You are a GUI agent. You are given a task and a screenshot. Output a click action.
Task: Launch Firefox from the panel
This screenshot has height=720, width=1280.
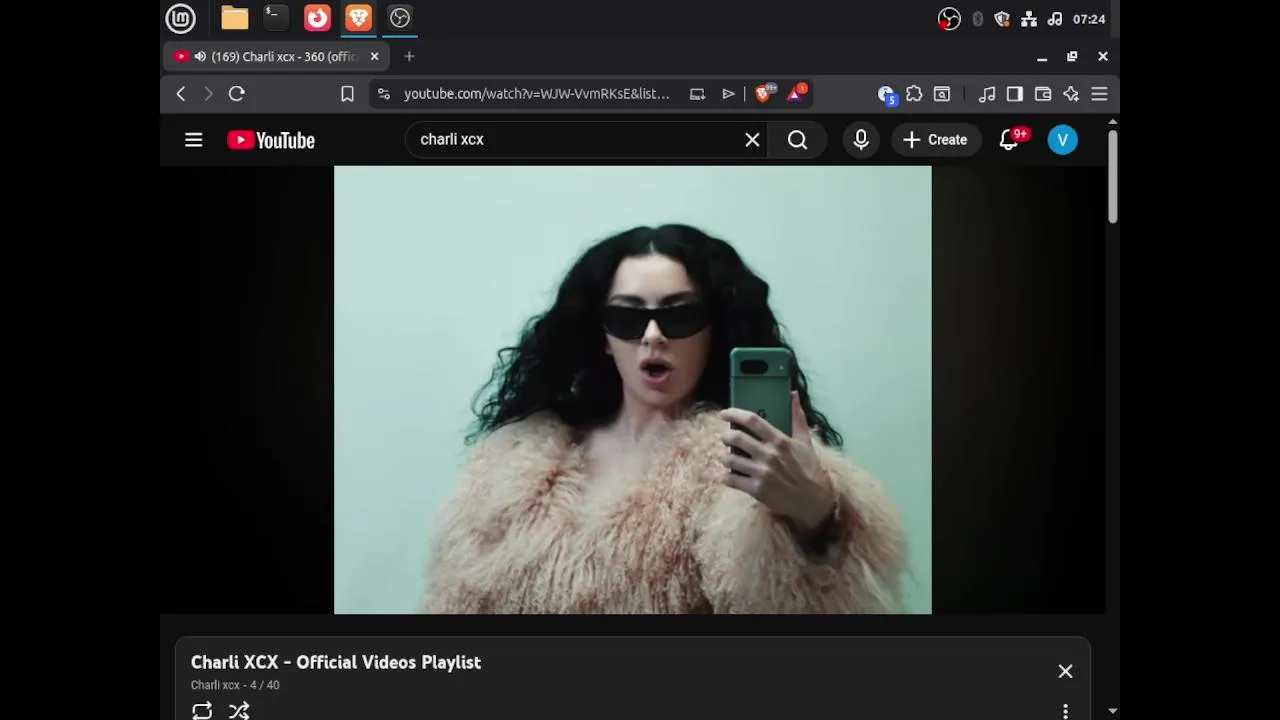point(317,18)
